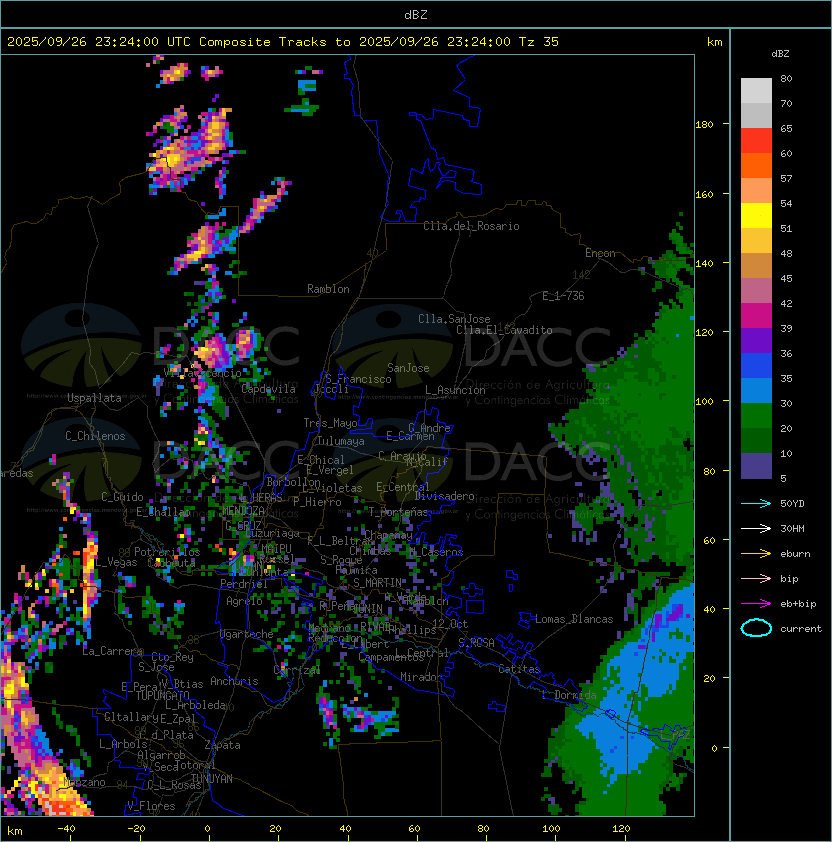This screenshot has height=842, width=832.
Task: Click the L_Vegas map label
Action: pyautogui.click(x=116, y=562)
